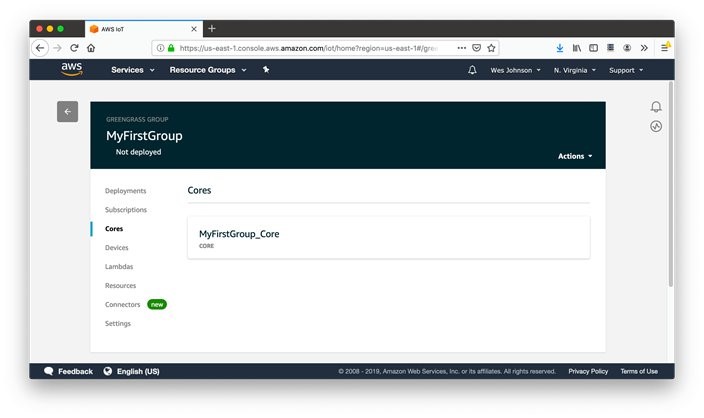The width and height of the screenshot is (704, 418).
Task: Close the AWS IoT browser tab
Action: click(194, 29)
